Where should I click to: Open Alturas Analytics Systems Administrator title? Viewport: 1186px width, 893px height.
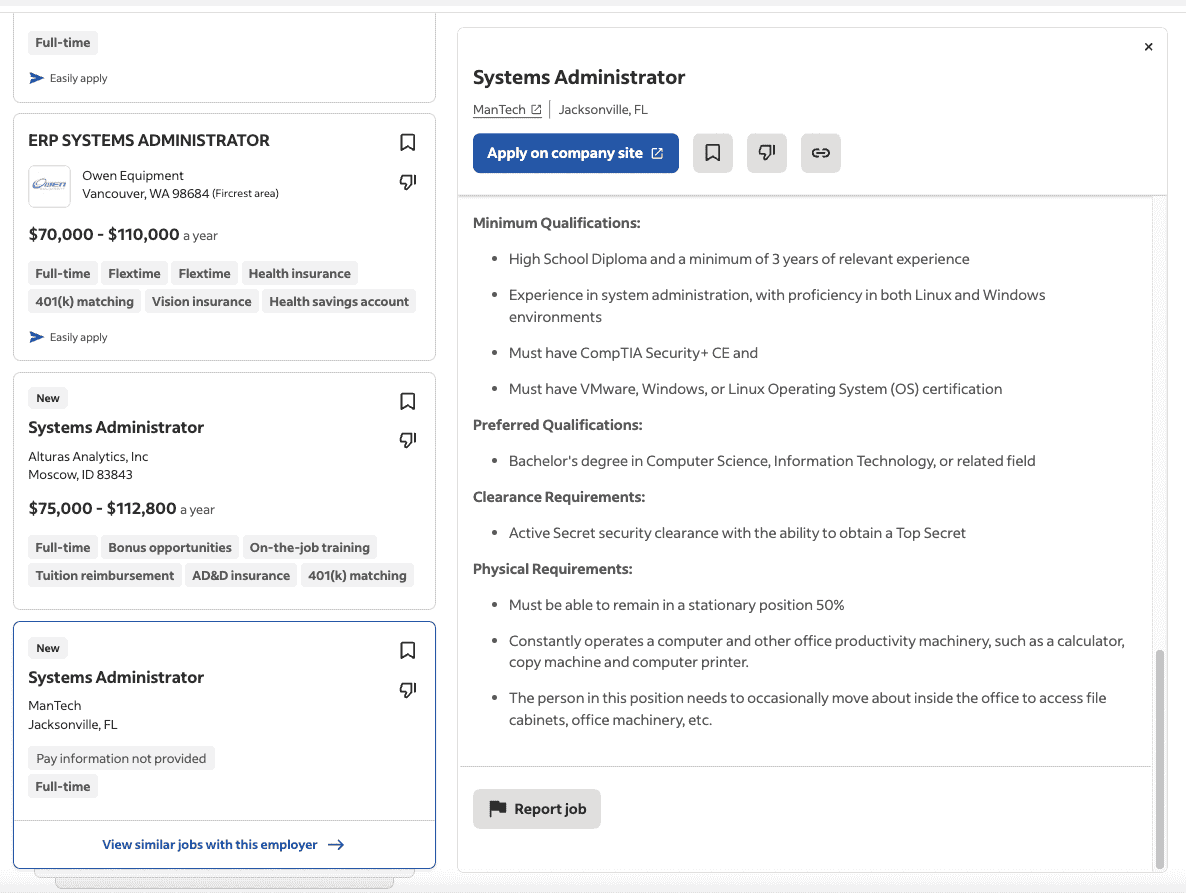pos(116,427)
